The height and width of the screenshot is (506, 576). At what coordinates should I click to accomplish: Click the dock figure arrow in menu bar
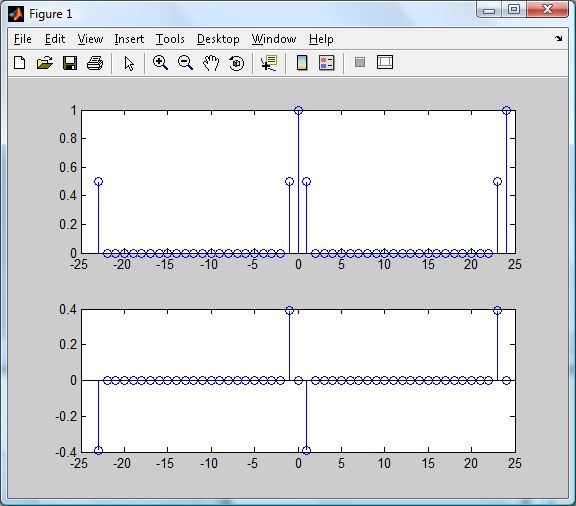(559, 38)
